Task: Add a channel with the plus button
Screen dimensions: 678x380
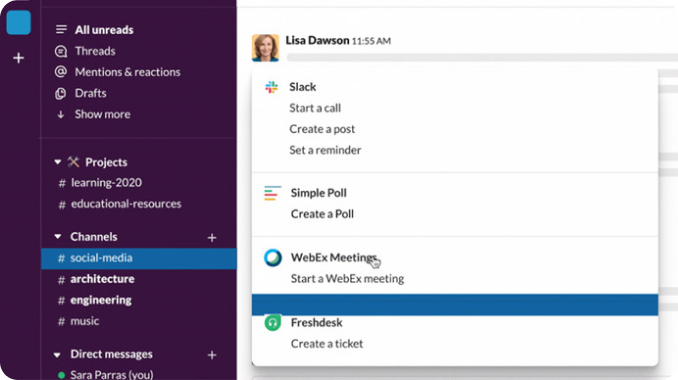Action: pos(212,237)
